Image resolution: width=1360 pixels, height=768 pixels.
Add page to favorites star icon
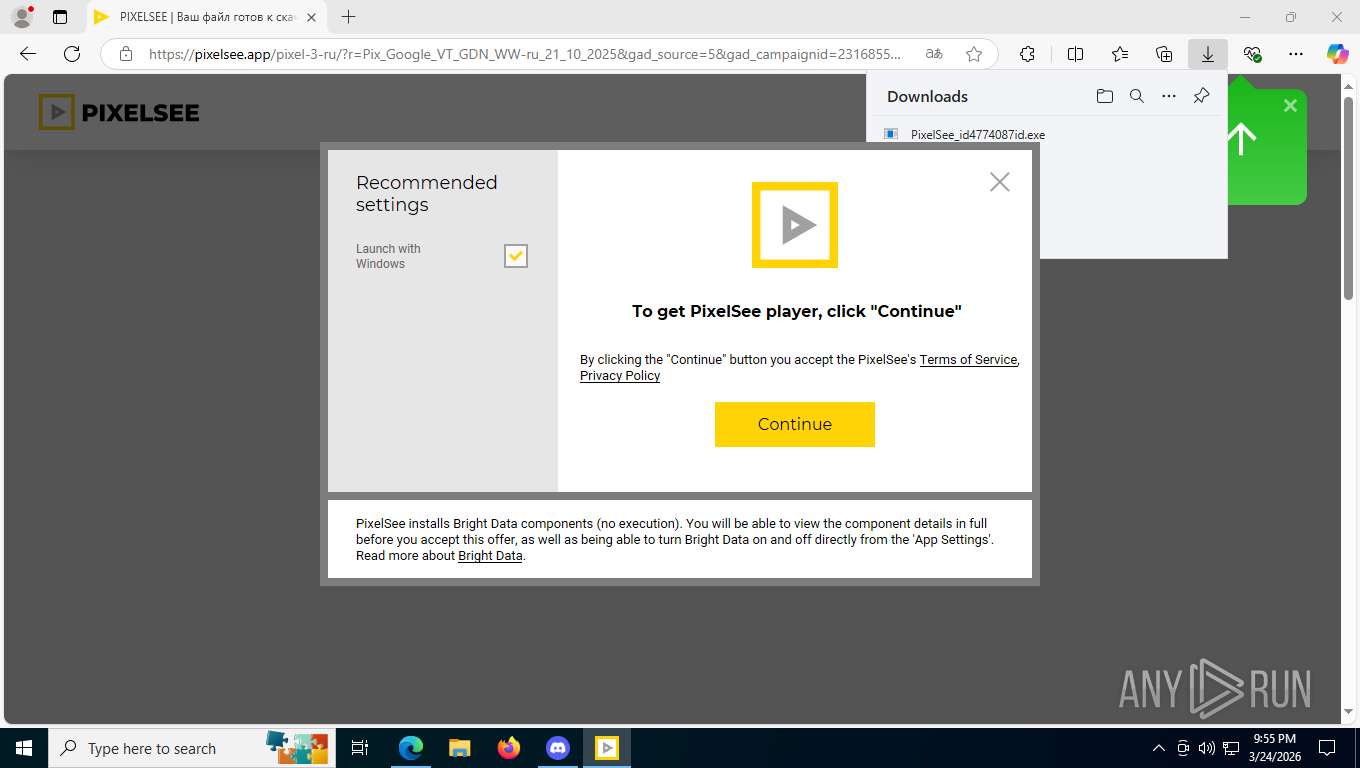coord(974,54)
